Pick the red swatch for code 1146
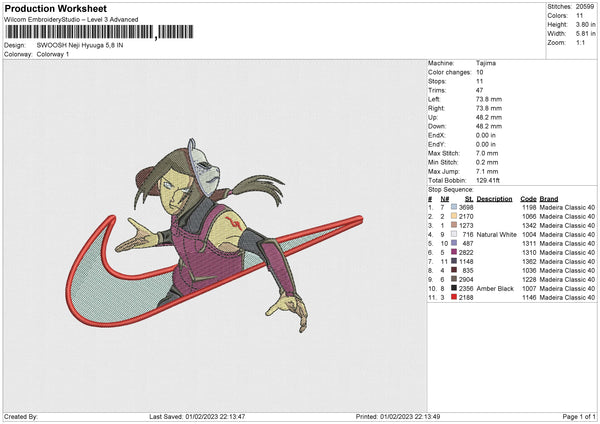 click(454, 297)
